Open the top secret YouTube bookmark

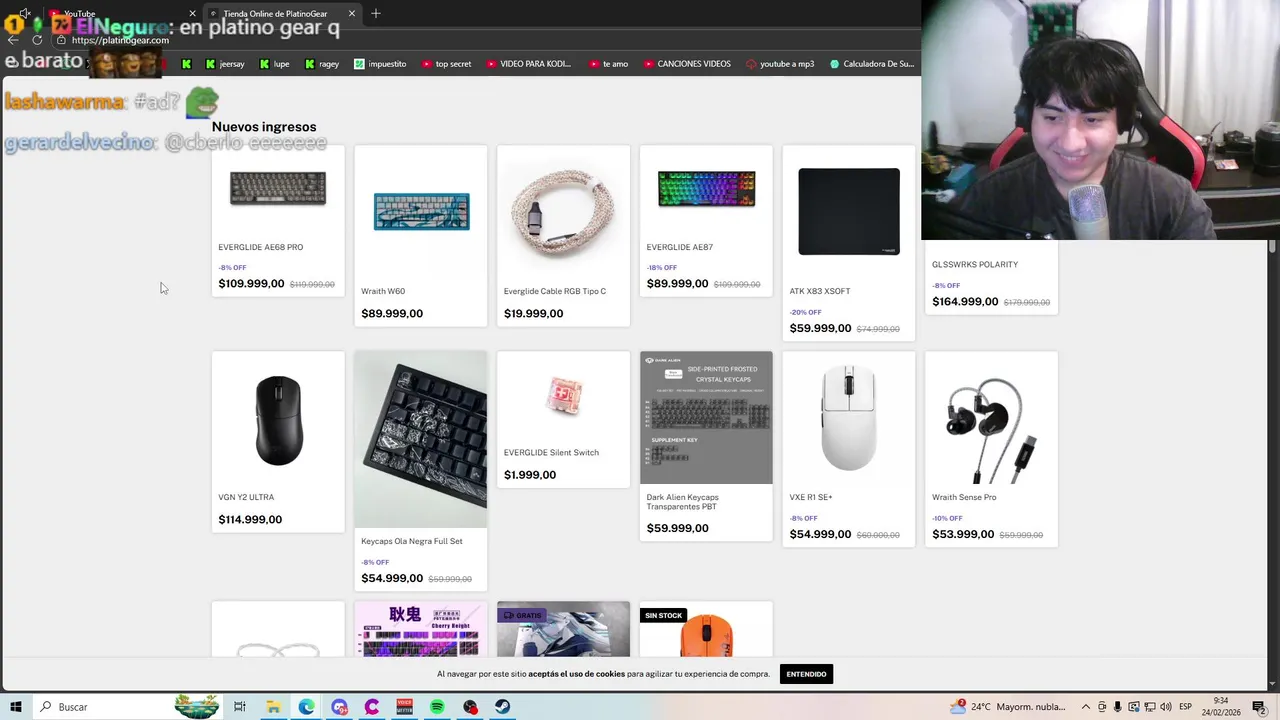coord(446,64)
